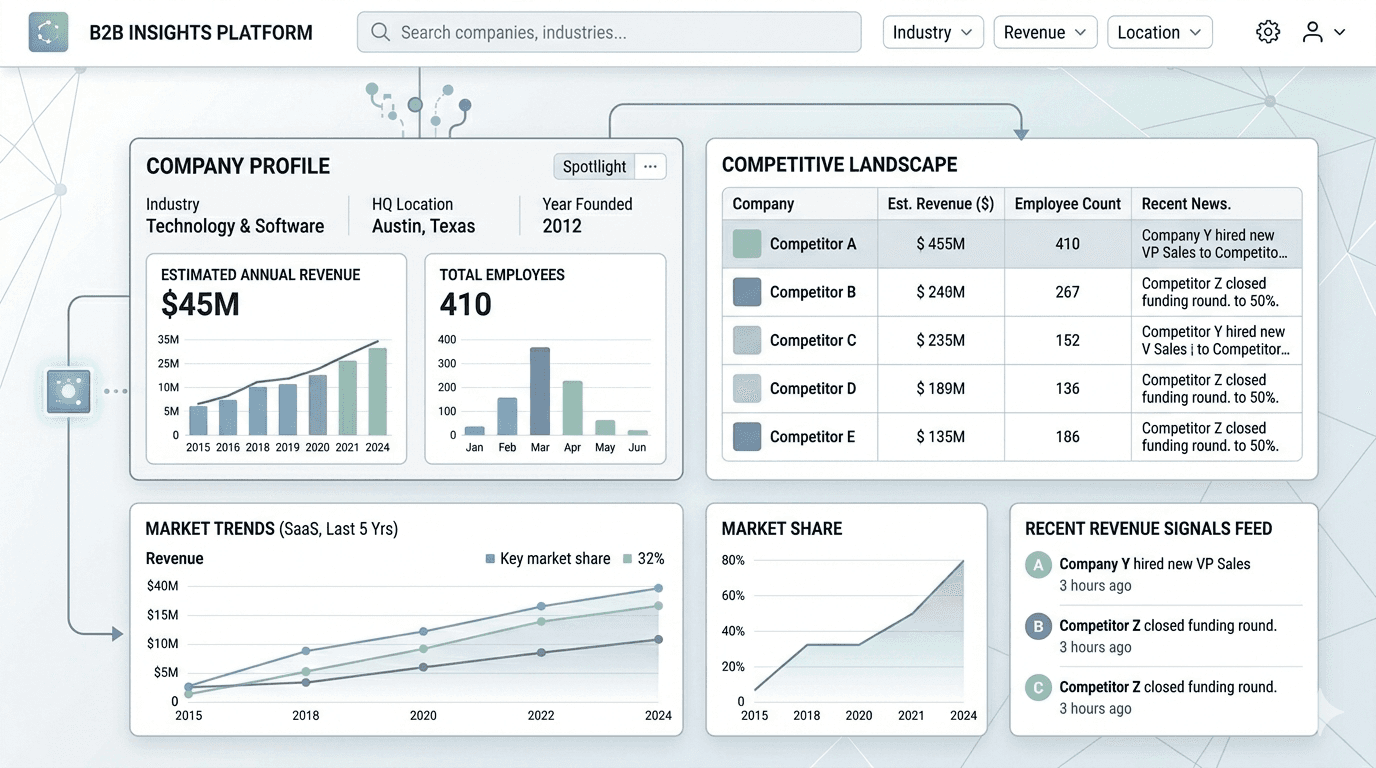Open the Industry filter dropdown
The height and width of the screenshot is (768, 1376).
tap(933, 32)
